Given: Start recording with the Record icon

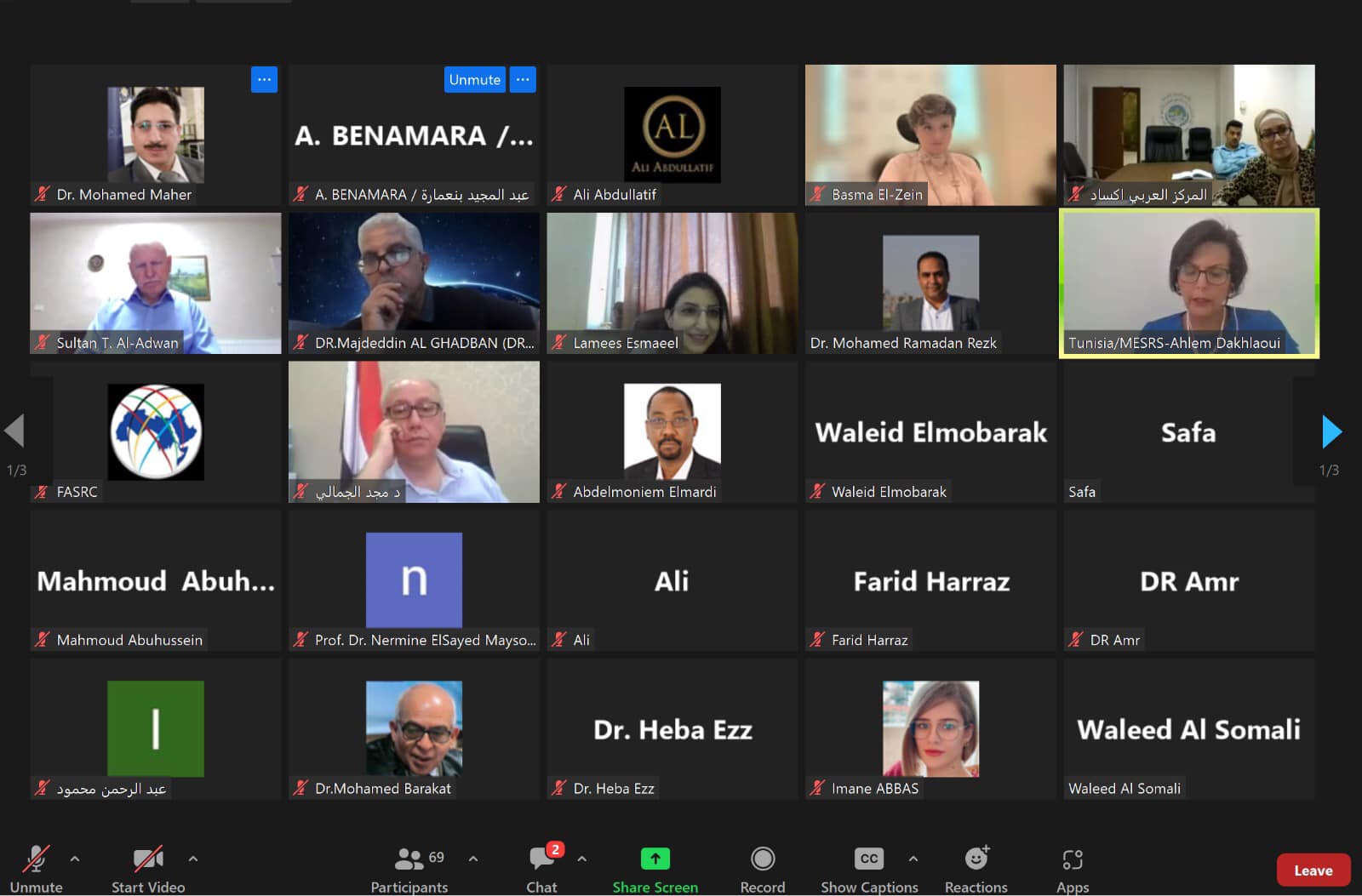Looking at the screenshot, I should (x=763, y=859).
